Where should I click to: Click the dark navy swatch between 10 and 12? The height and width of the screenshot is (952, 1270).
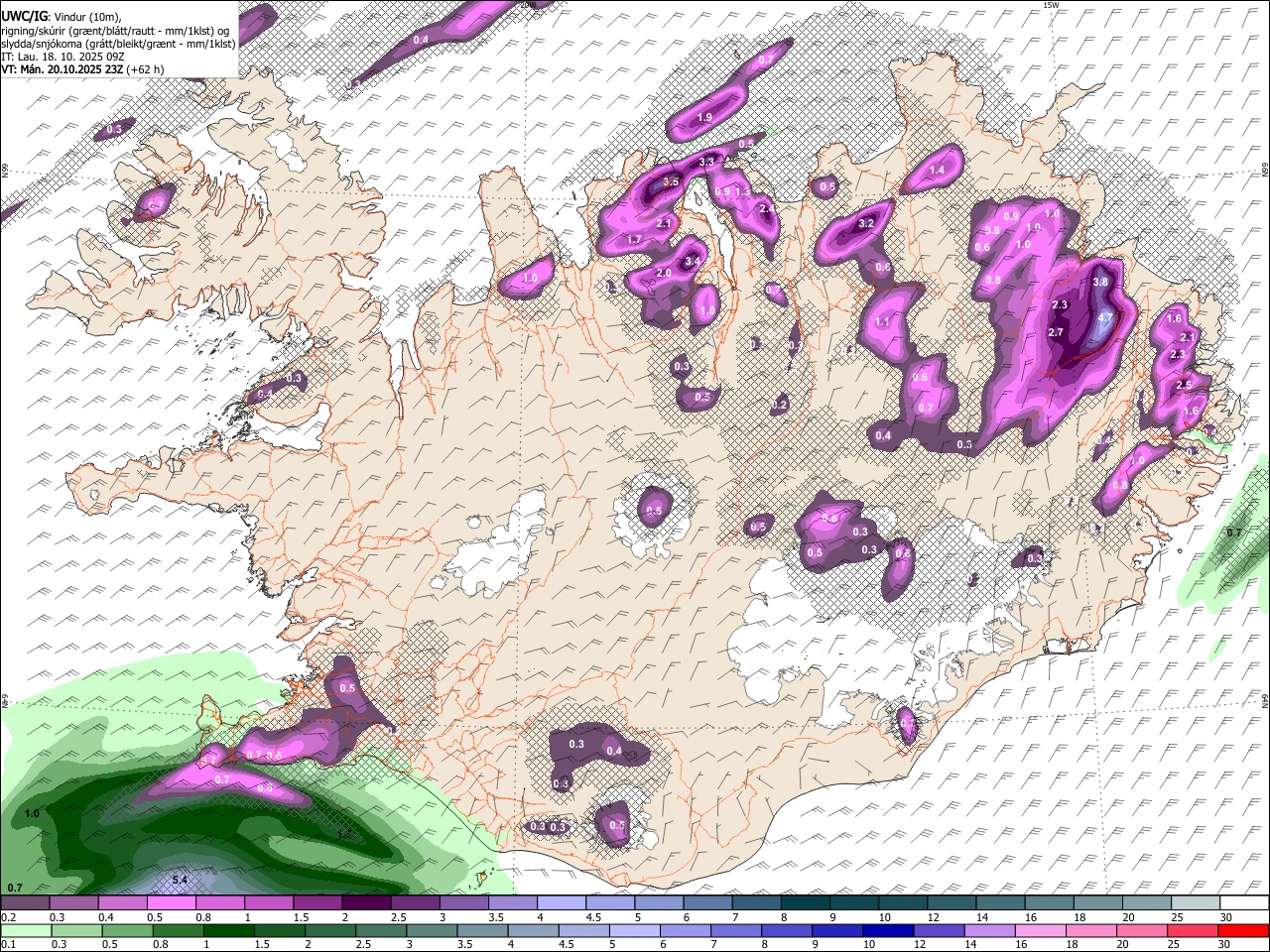click(x=886, y=930)
